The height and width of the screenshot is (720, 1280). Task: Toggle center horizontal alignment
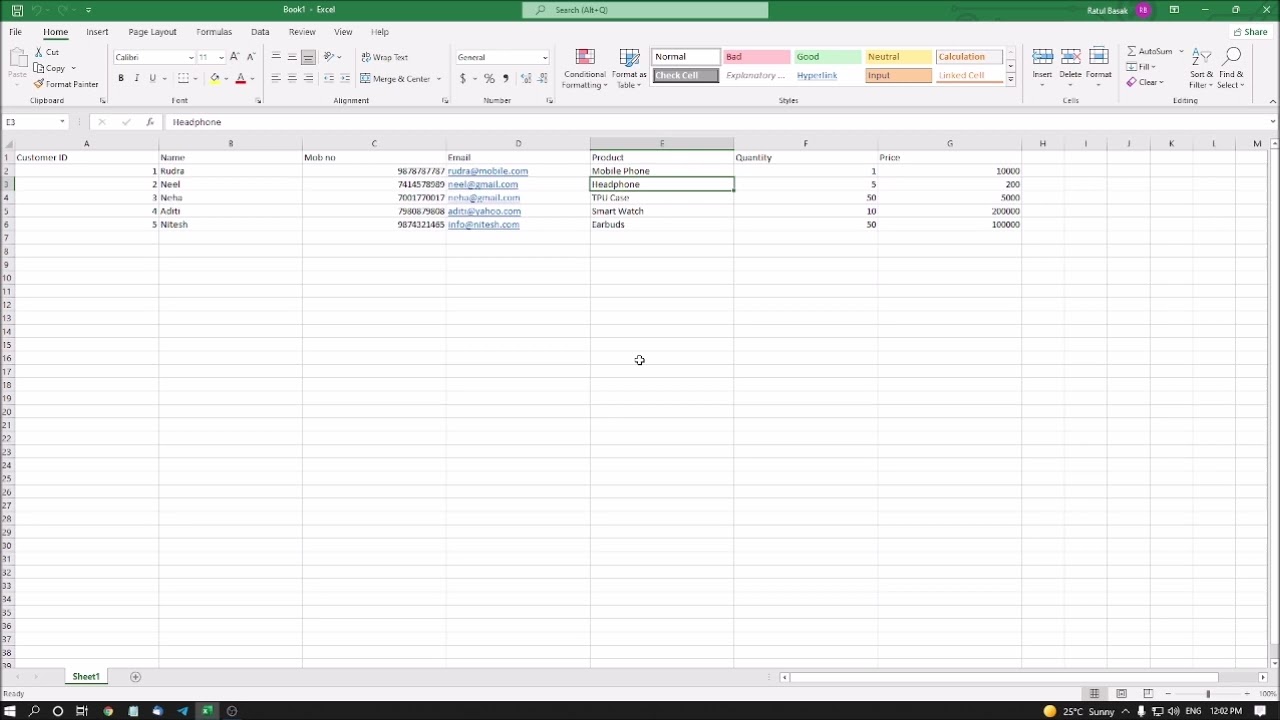click(x=292, y=78)
